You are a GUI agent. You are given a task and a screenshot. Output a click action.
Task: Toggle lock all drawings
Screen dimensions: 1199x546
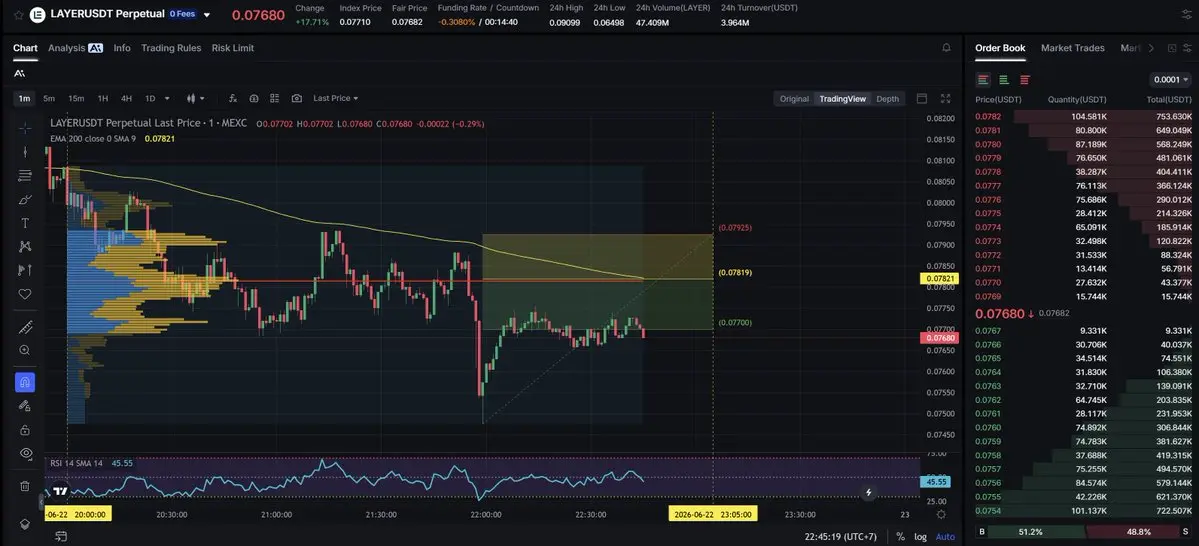[25, 430]
